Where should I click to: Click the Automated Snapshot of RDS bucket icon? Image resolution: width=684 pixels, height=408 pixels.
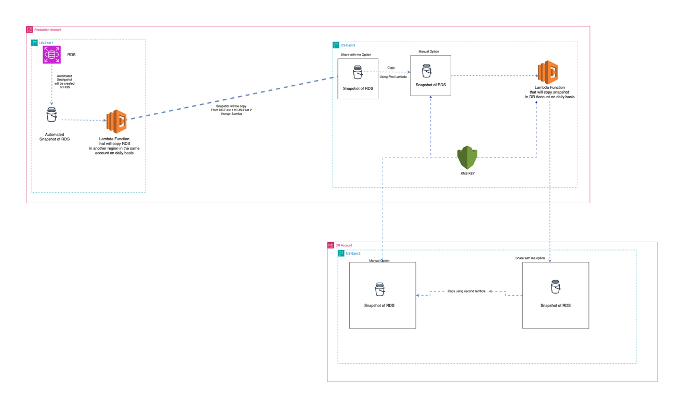51,115
